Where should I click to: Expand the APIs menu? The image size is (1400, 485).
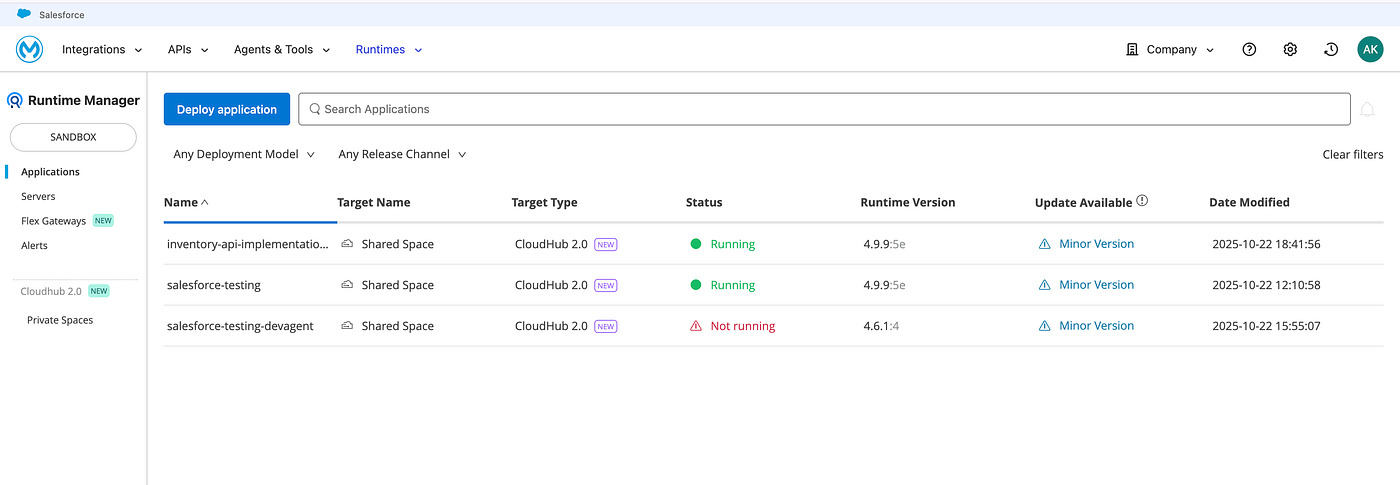click(x=188, y=49)
